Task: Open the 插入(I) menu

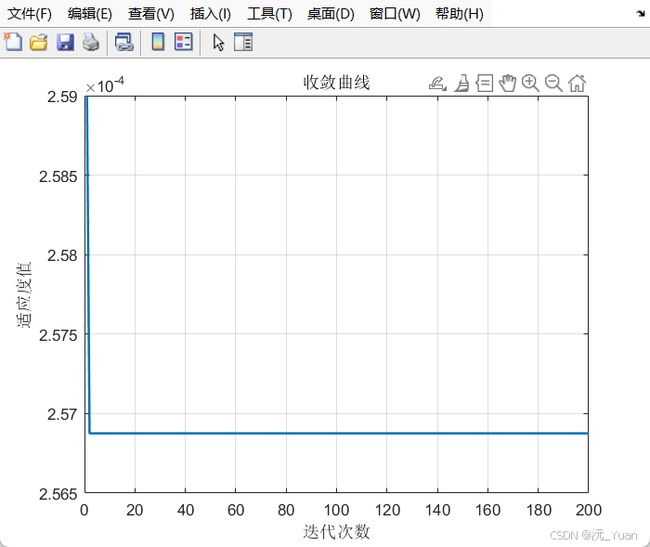Action: [x=211, y=14]
